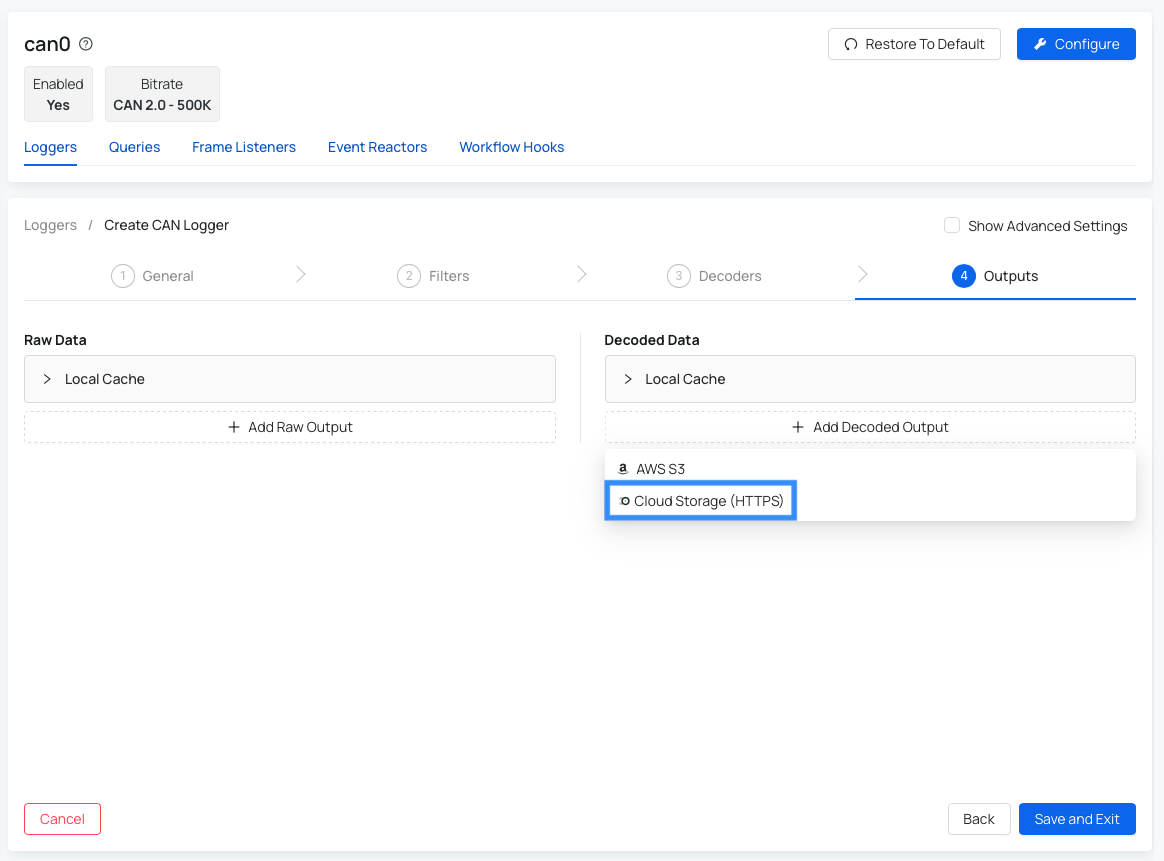Click the can0 title
1164x861 pixels.
click(x=47, y=44)
